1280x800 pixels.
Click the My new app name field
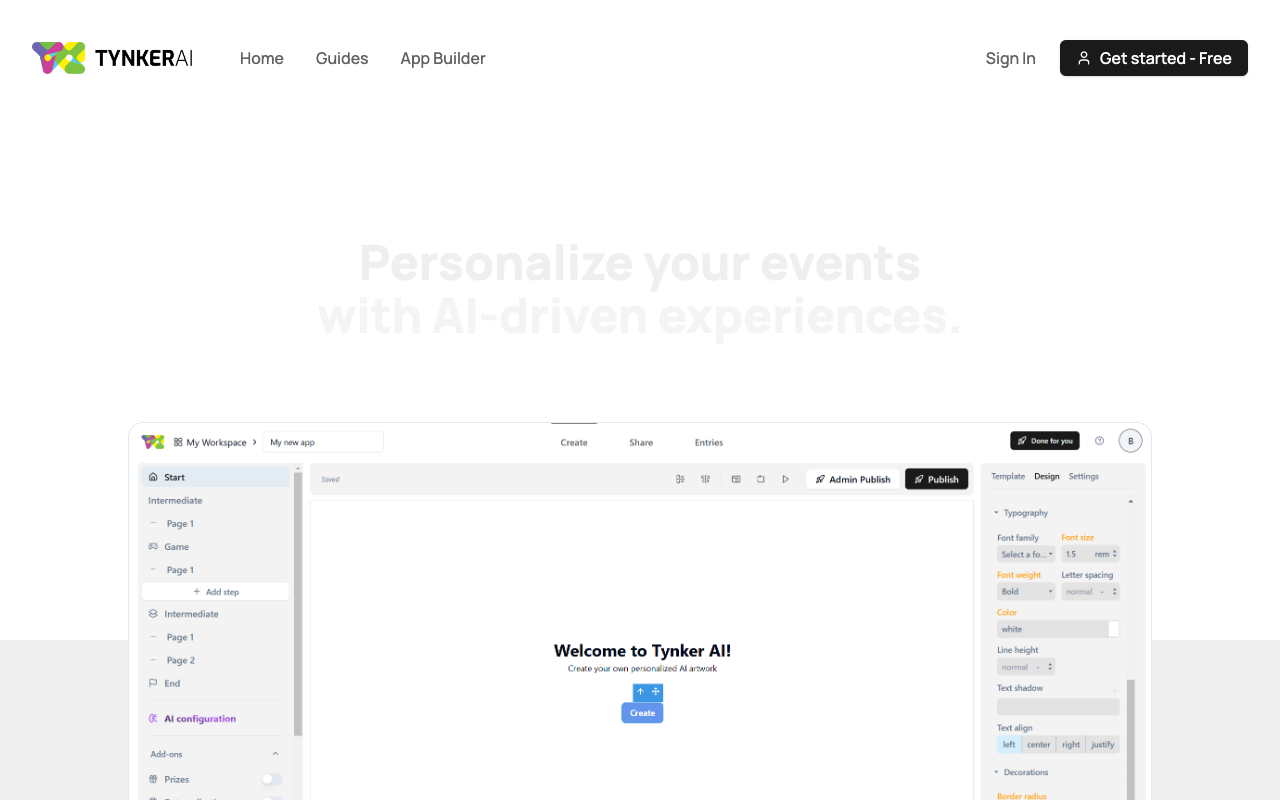coord(323,442)
